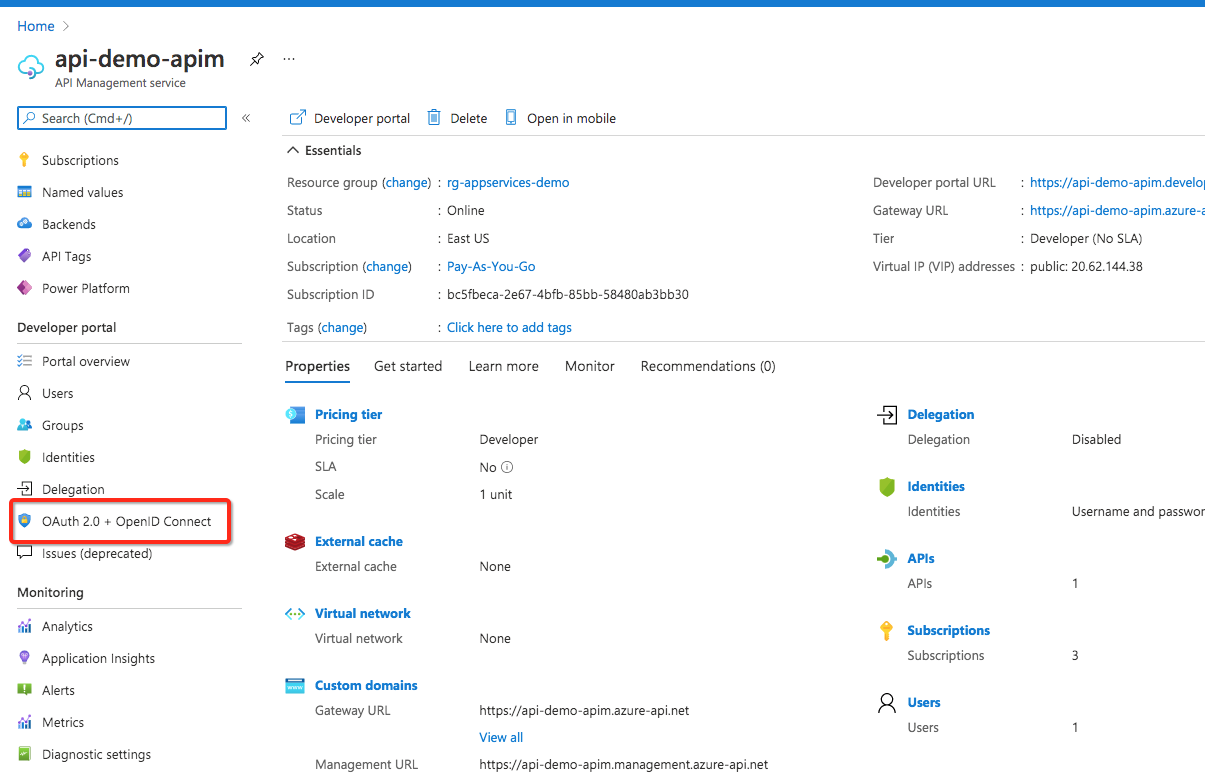Click the Virtual network icon
The image size is (1205, 777).
tap(295, 614)
